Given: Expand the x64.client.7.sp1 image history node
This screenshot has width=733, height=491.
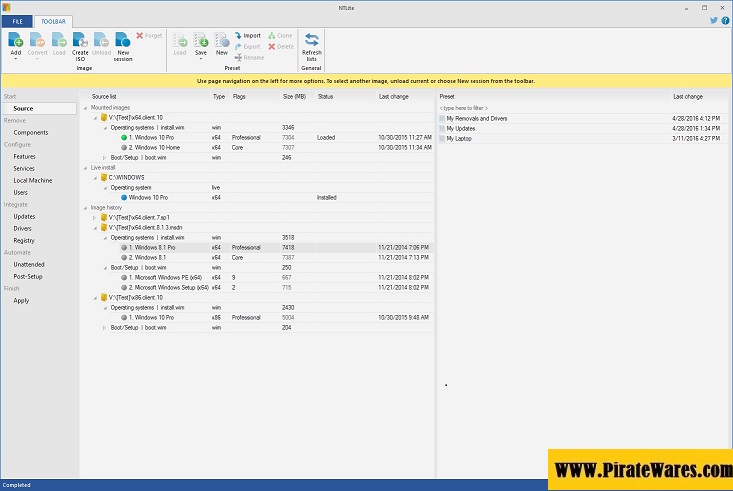Looking at the screenshot, I should [x=94, y=217].
